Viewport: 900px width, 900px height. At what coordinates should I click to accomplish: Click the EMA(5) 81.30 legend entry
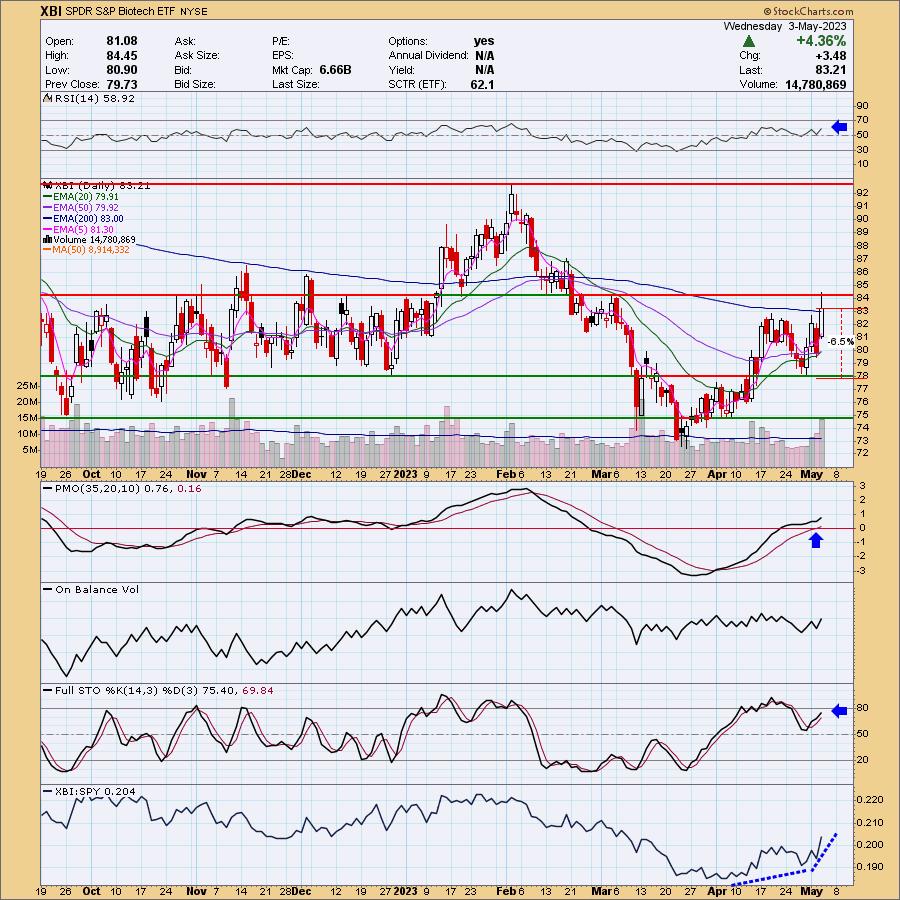[x=78, y=229]
